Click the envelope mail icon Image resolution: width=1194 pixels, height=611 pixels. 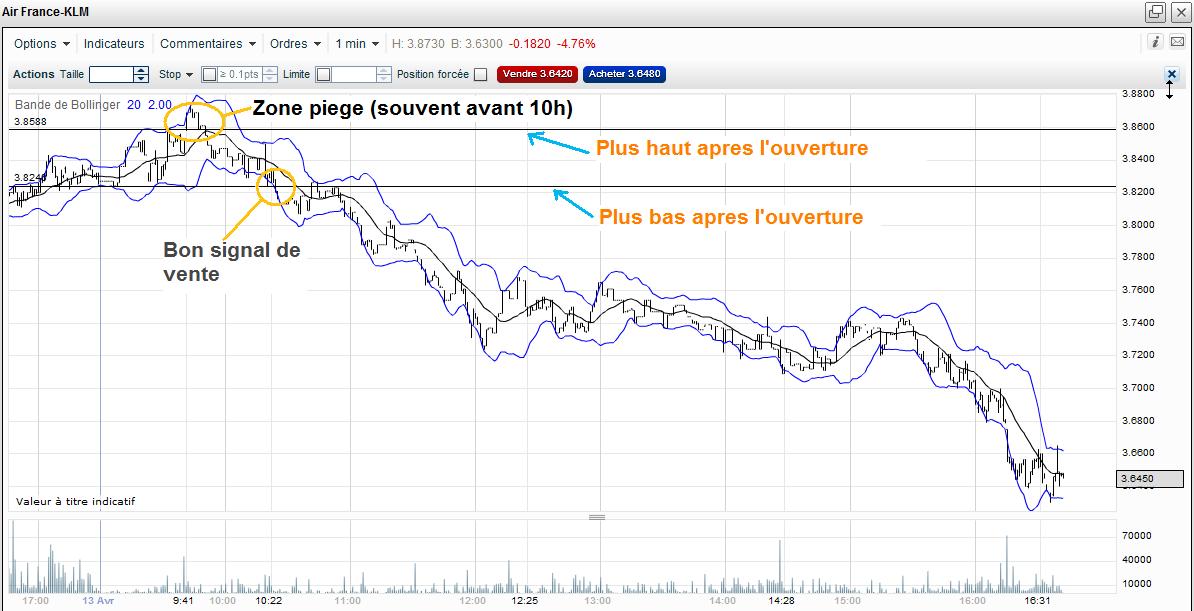(1177, 42)
